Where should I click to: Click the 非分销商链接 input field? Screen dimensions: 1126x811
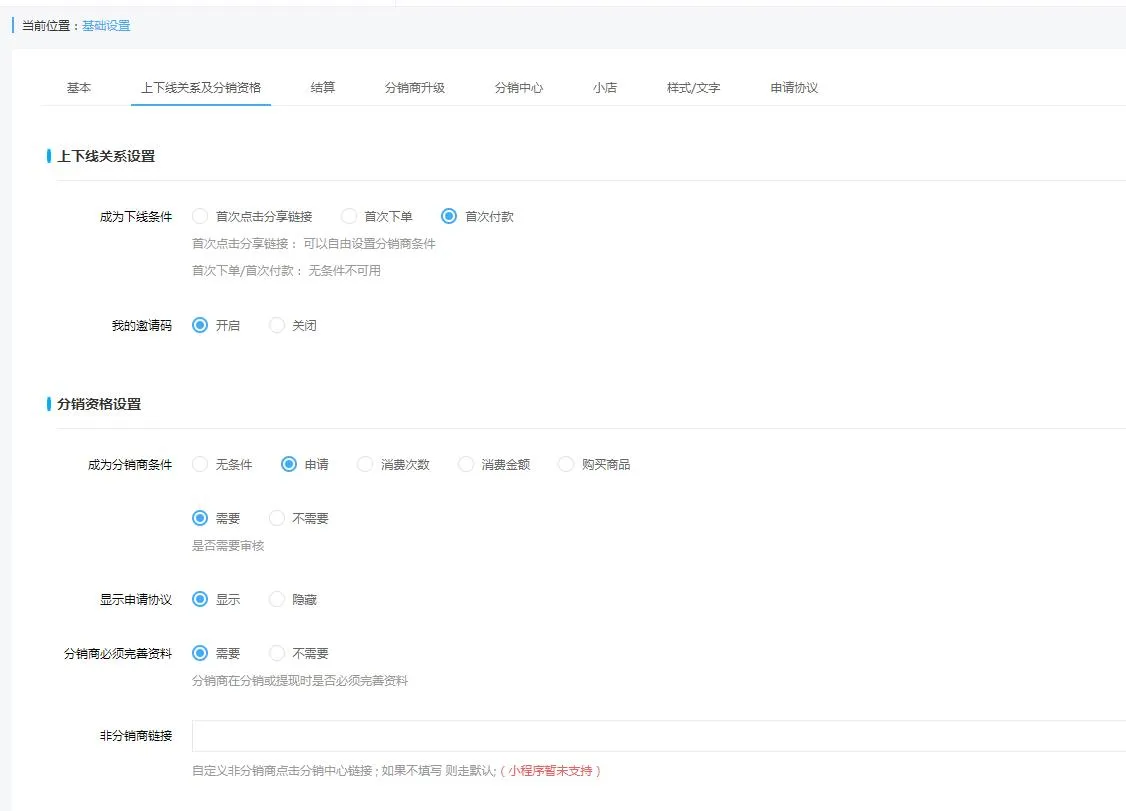(x=658, y=736)
